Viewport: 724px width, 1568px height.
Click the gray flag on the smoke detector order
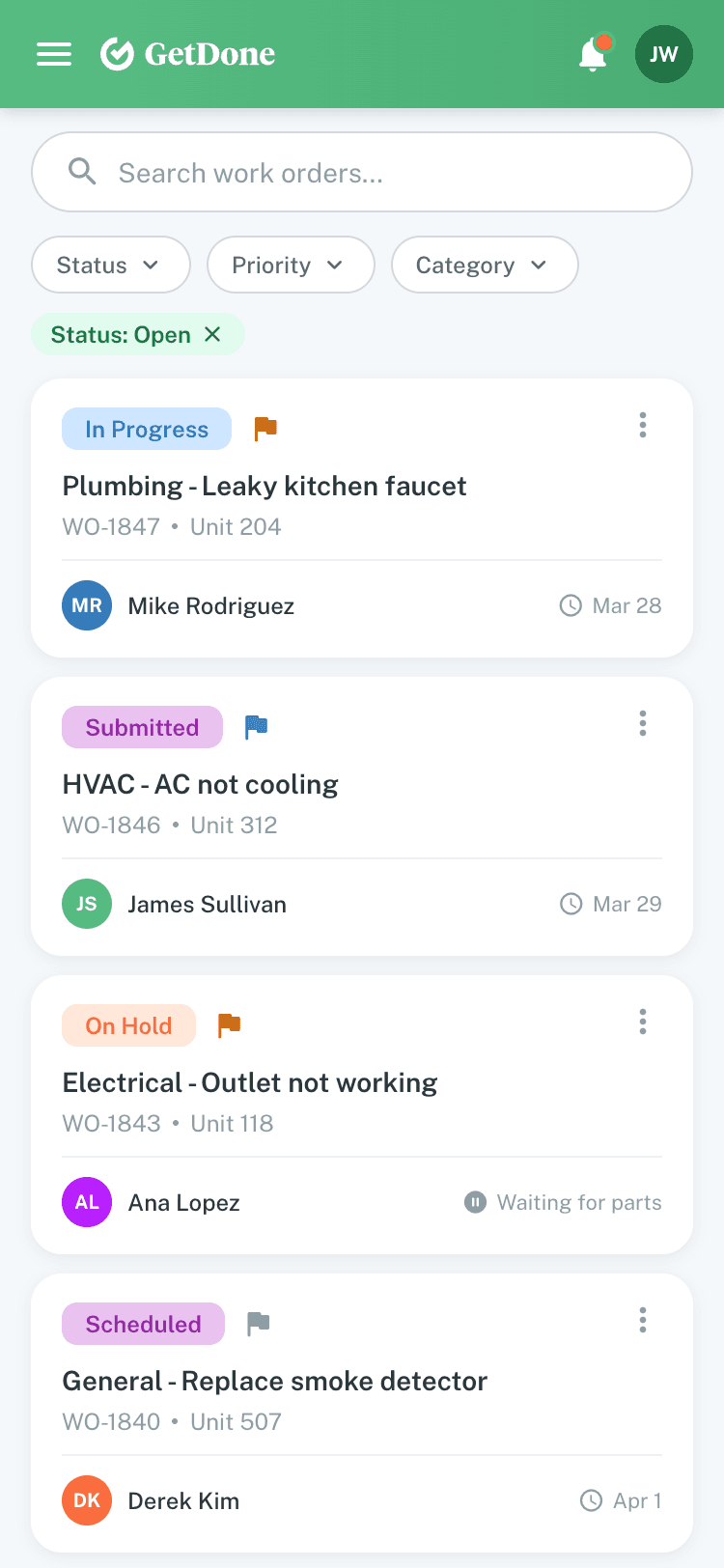pos(258,1323)
